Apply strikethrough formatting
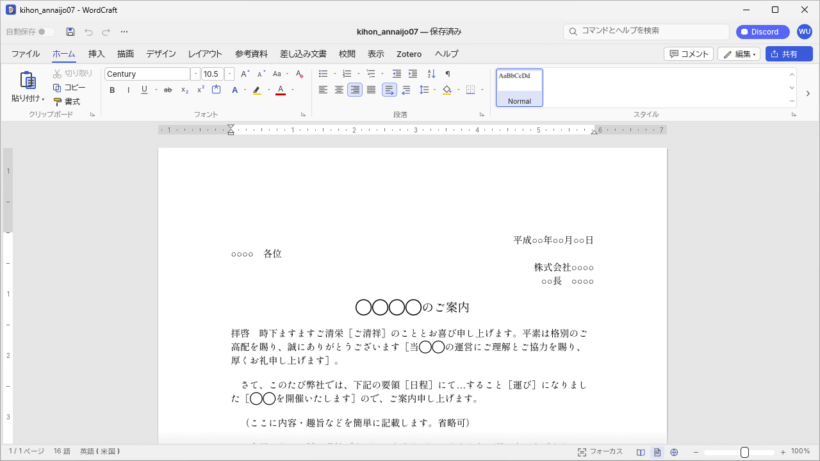 [x=168, y=90]
